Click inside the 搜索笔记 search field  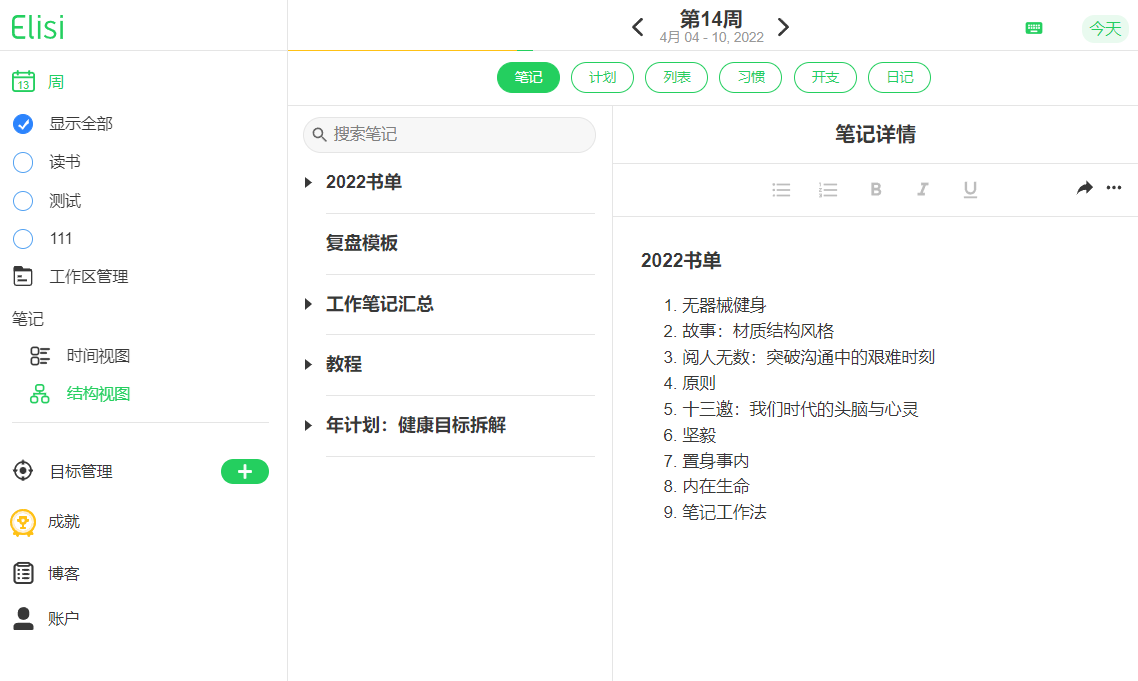pos(449,134)
